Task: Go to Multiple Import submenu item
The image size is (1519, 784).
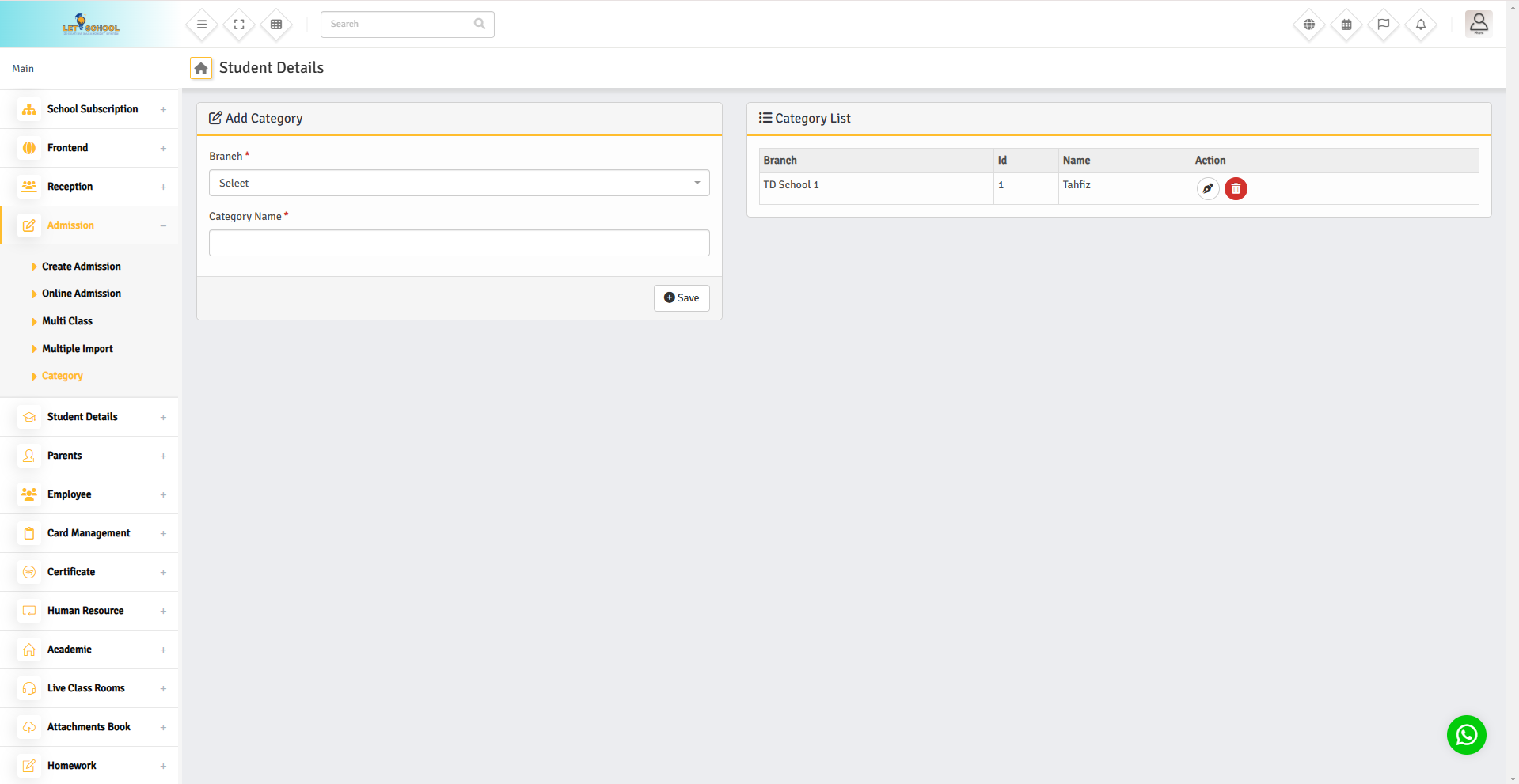Action: click(x=78, y=349)
